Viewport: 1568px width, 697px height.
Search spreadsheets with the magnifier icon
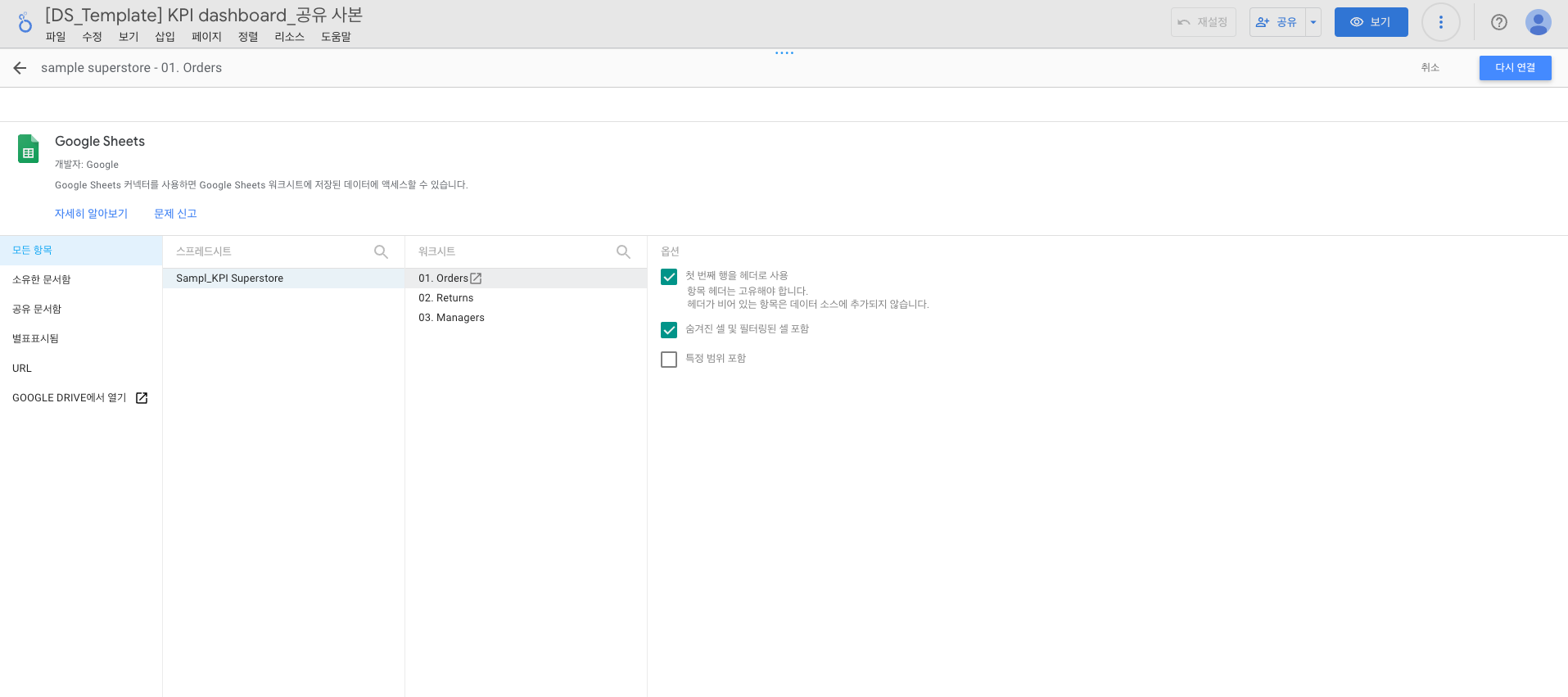[381, 252]
